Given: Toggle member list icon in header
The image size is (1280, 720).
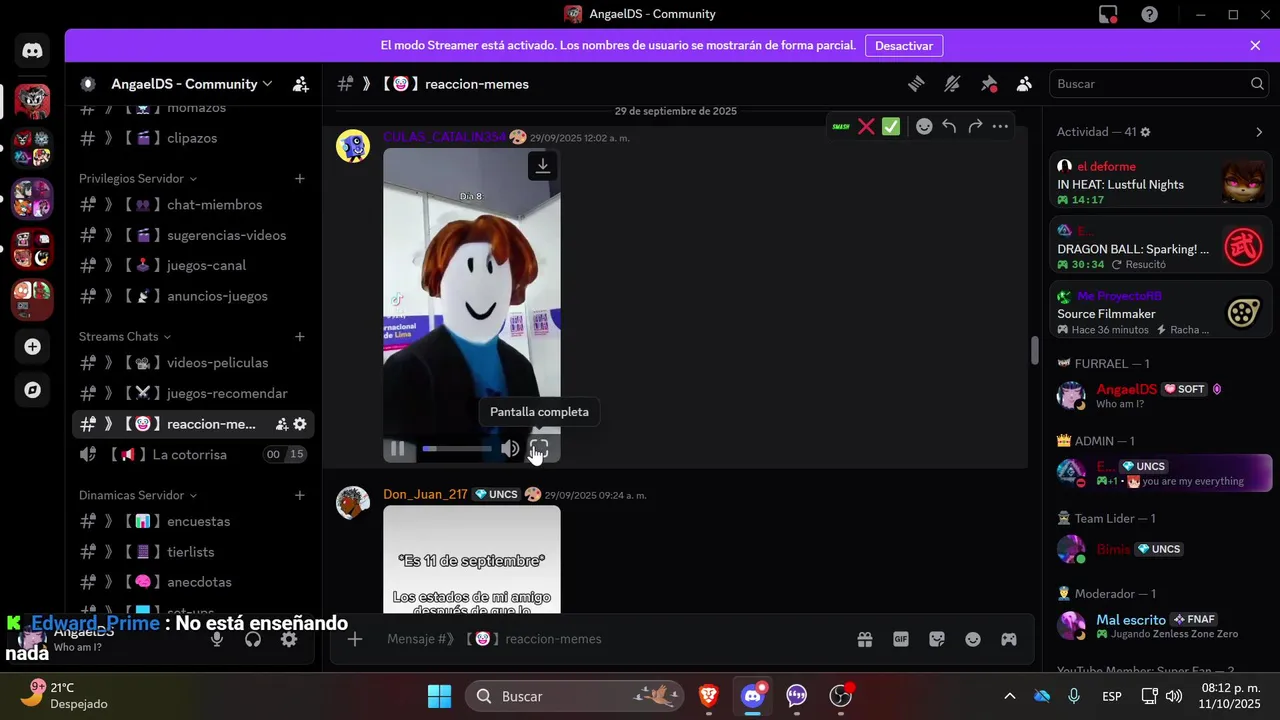Looking at the screenshot, I should (1024, 84).
